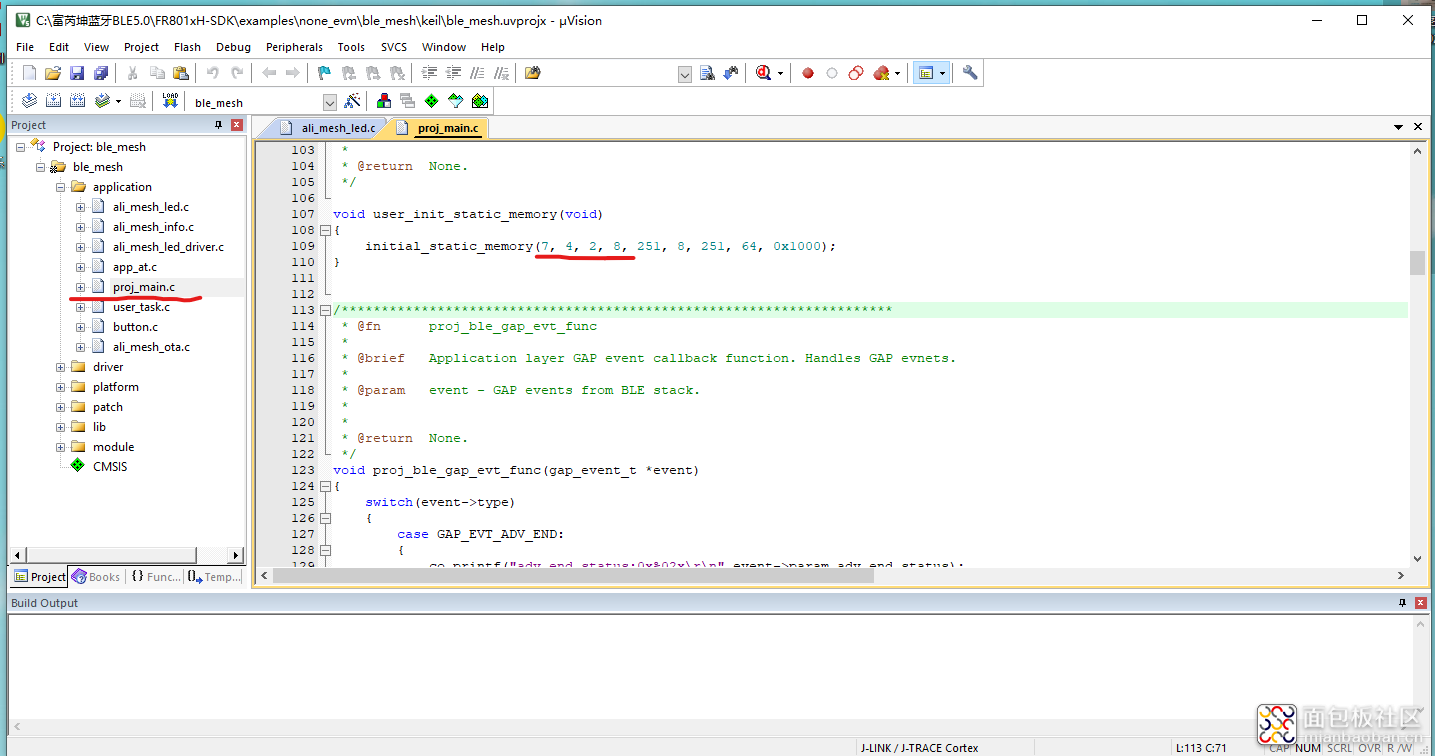Image resolution: width=1435 pixels, height=756 pixels.
Task: Insert breakpoint using the red circle icon
Action: 808,73
